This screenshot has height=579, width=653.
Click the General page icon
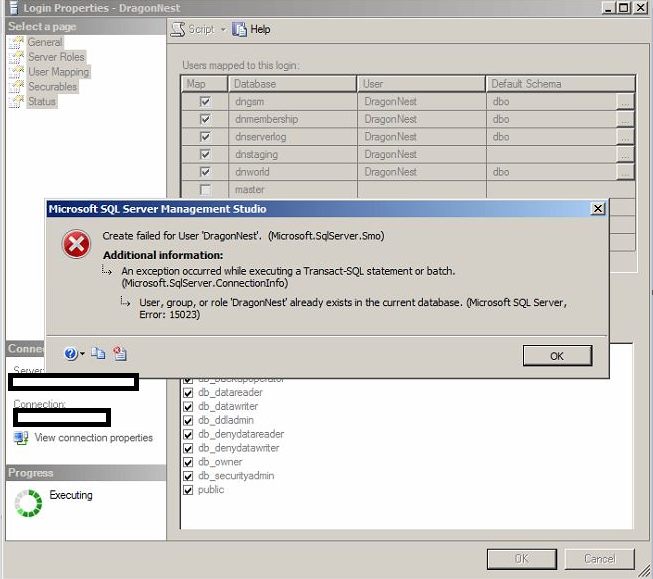pyautogui.click(x=17, y=42)
